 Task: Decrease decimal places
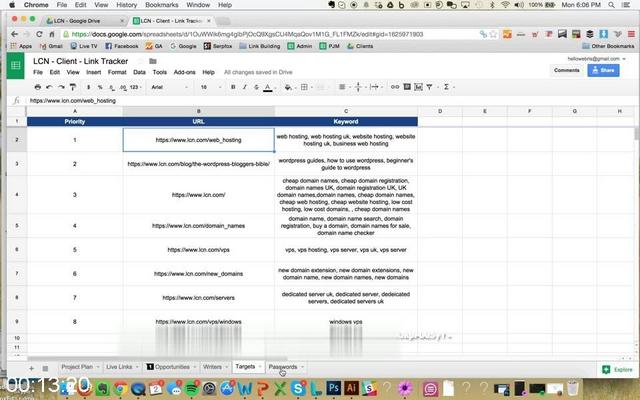(112, 87)
